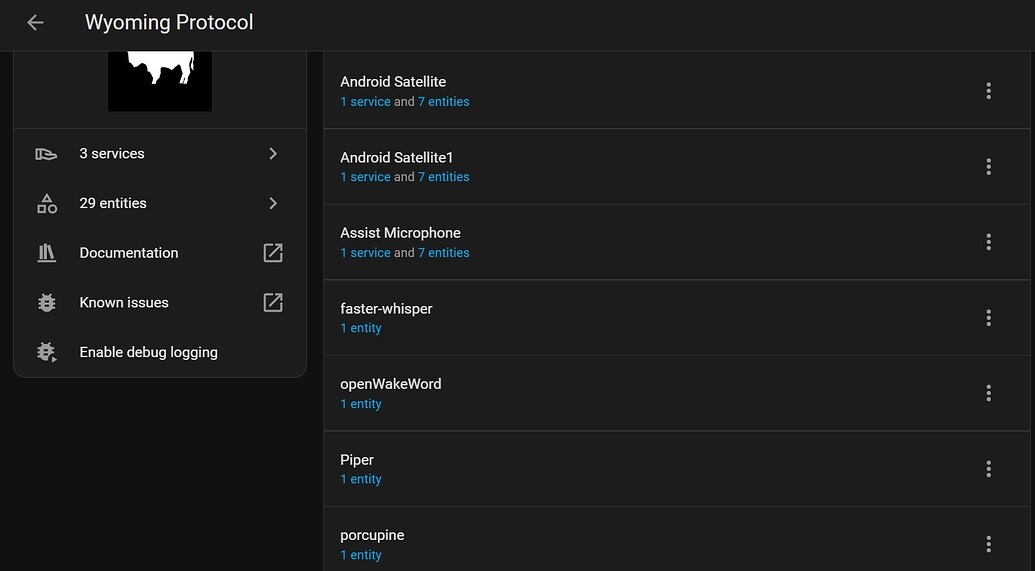Viewport: 1035px width, 571px height.
Task: Click the Documentation external link icon
Action: (273, 253)
